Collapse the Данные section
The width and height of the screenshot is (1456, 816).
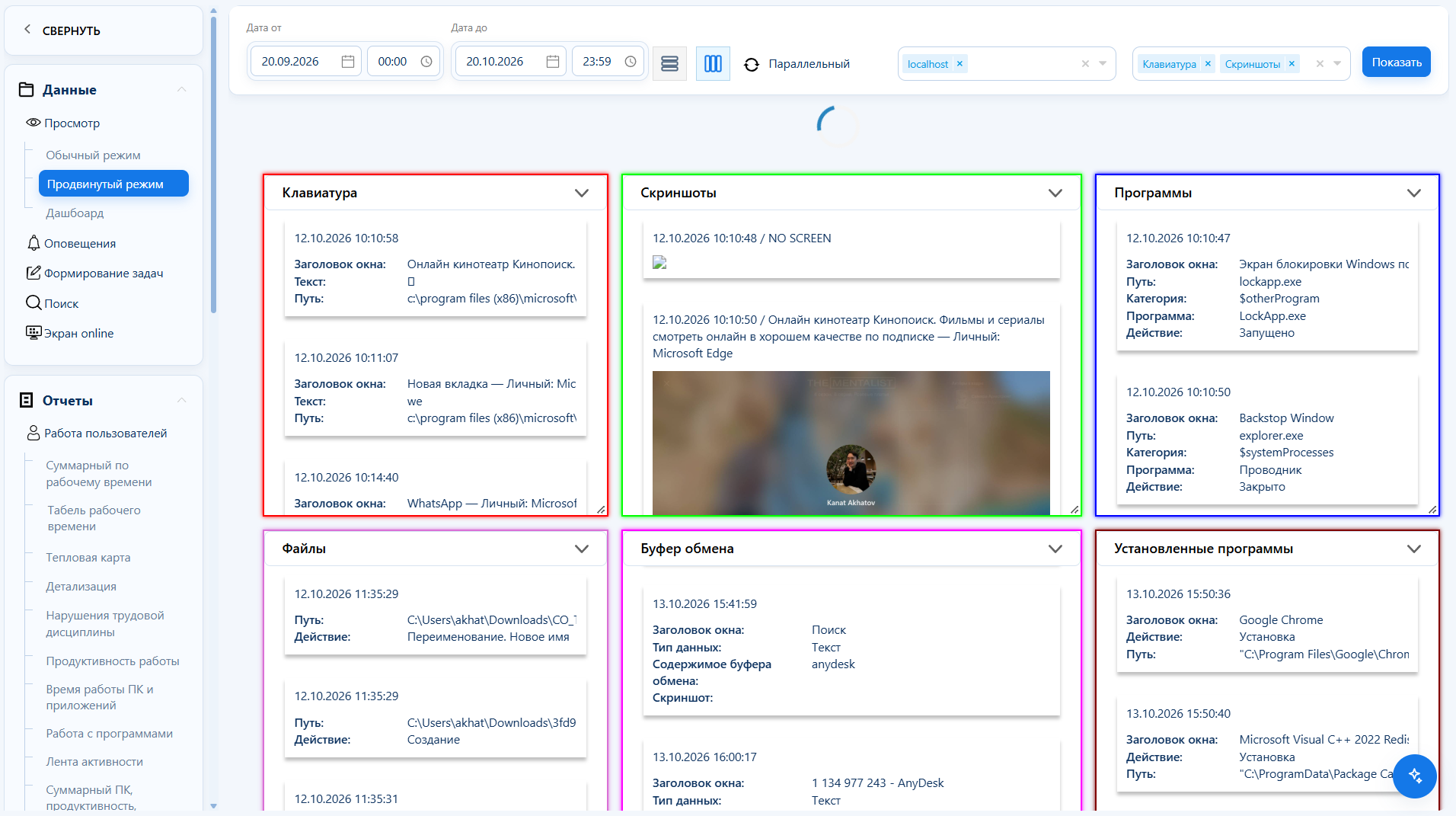(182, 90)
